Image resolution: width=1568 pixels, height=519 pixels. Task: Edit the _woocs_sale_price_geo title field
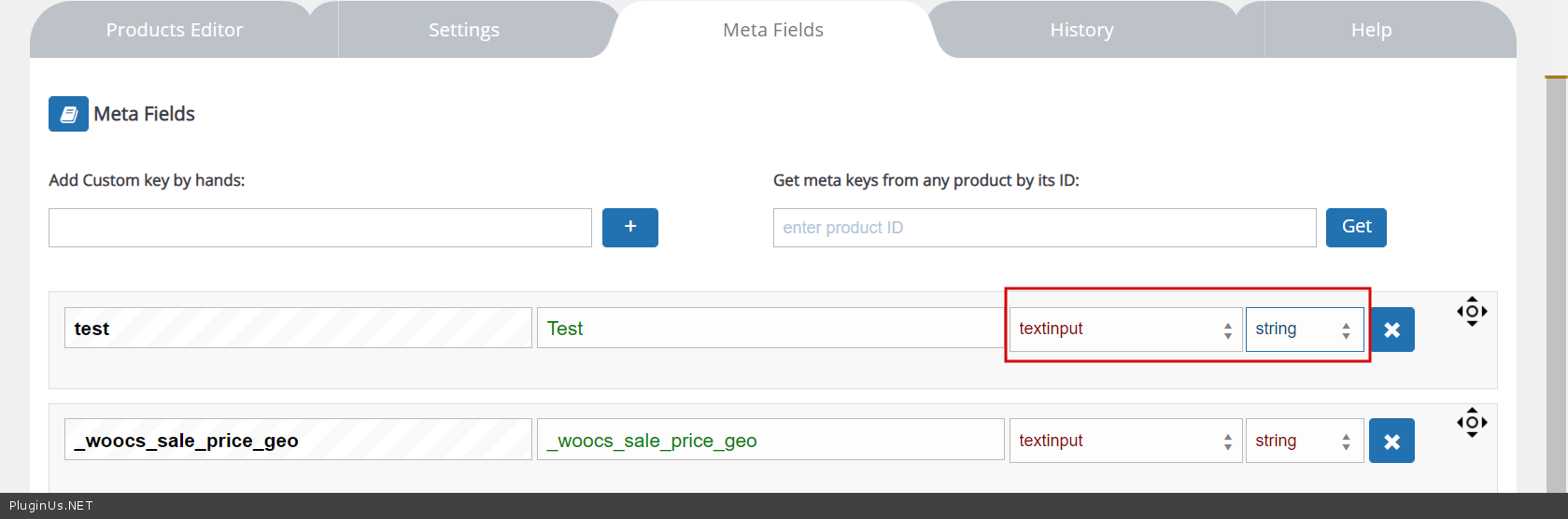(770, 440)
